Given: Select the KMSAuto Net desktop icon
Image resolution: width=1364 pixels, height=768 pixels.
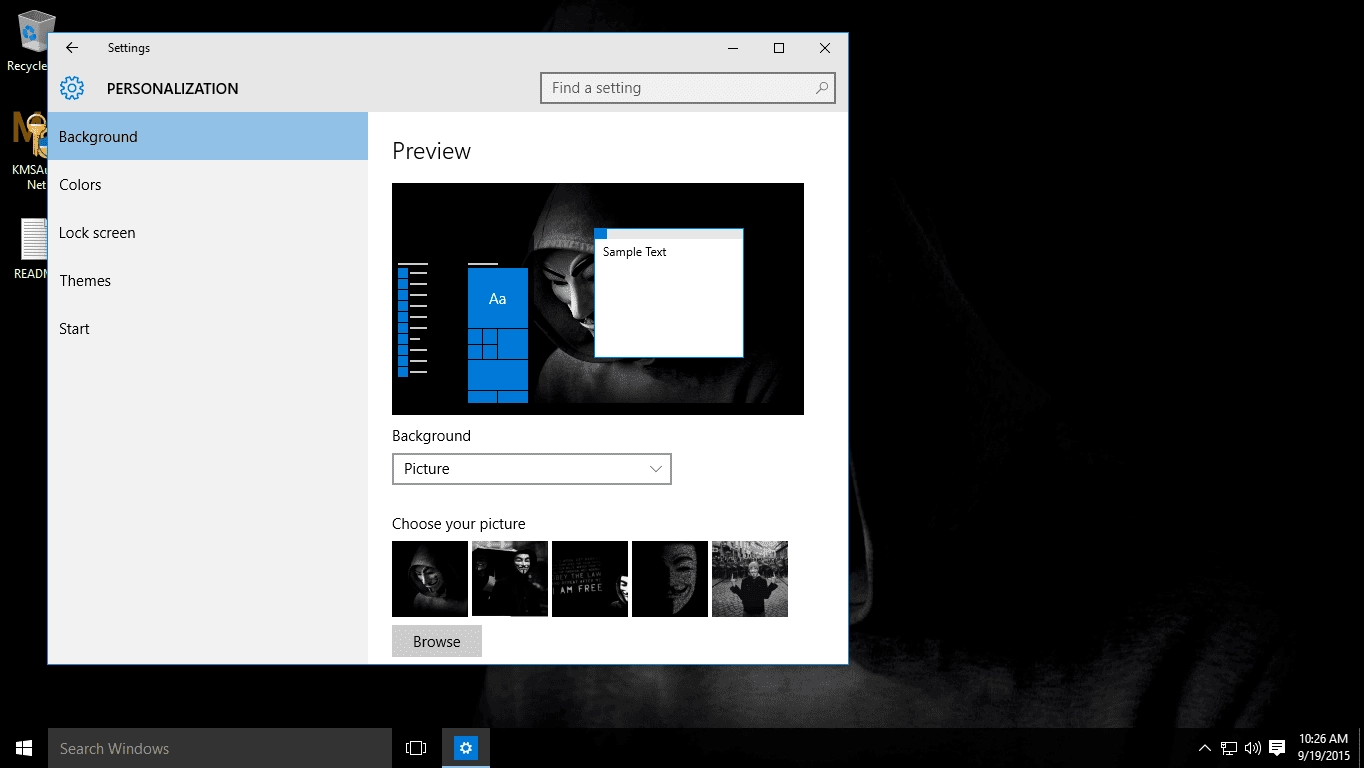Looking at the screenshot, I should coord(30,150).
